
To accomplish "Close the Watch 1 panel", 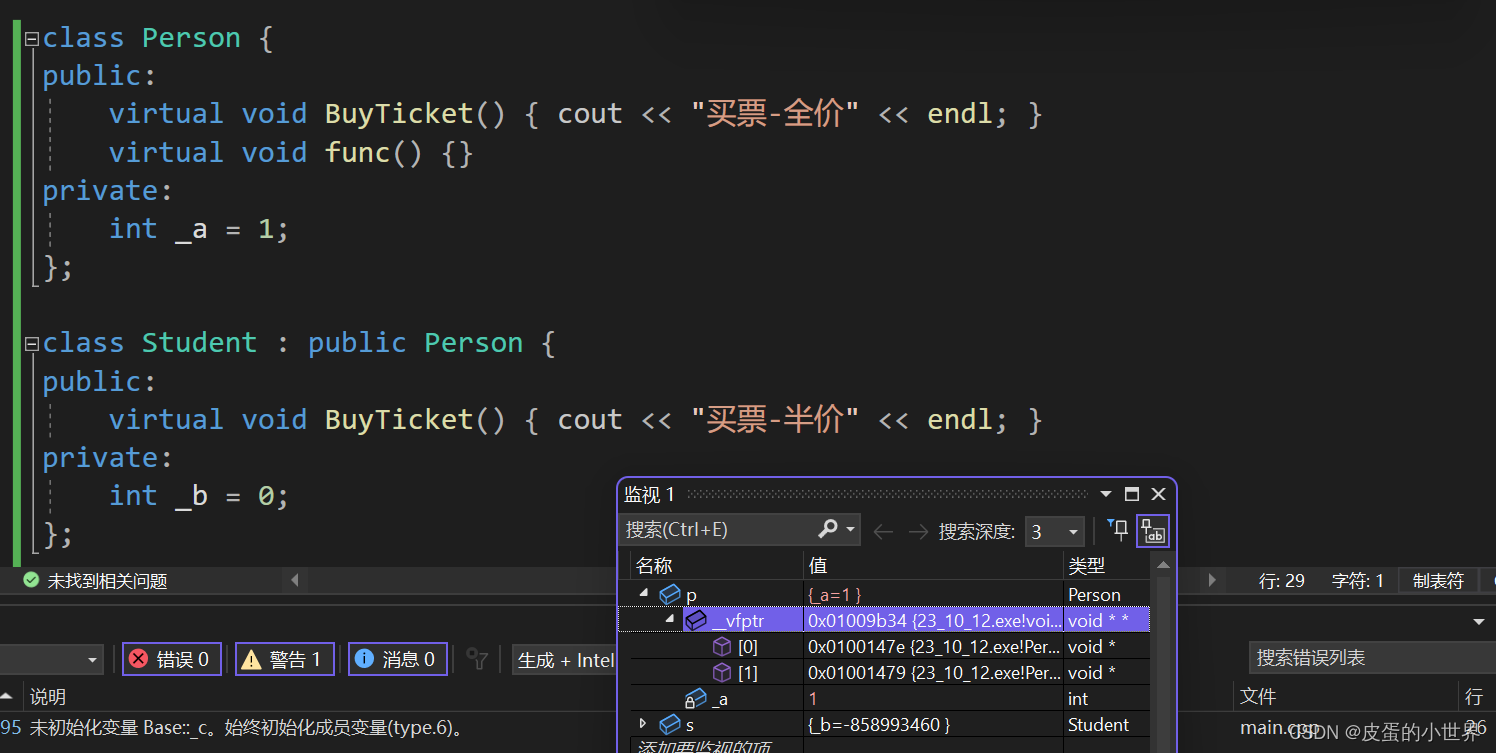I will (x=1158, y=494).
